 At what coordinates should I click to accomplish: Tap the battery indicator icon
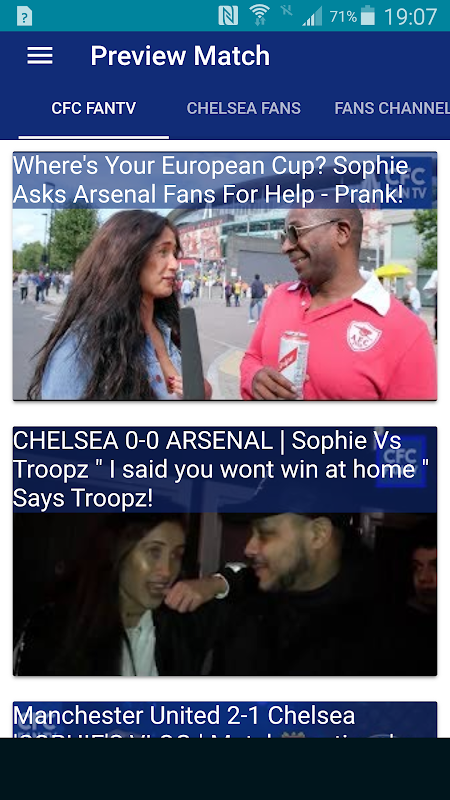pos(368,16)
